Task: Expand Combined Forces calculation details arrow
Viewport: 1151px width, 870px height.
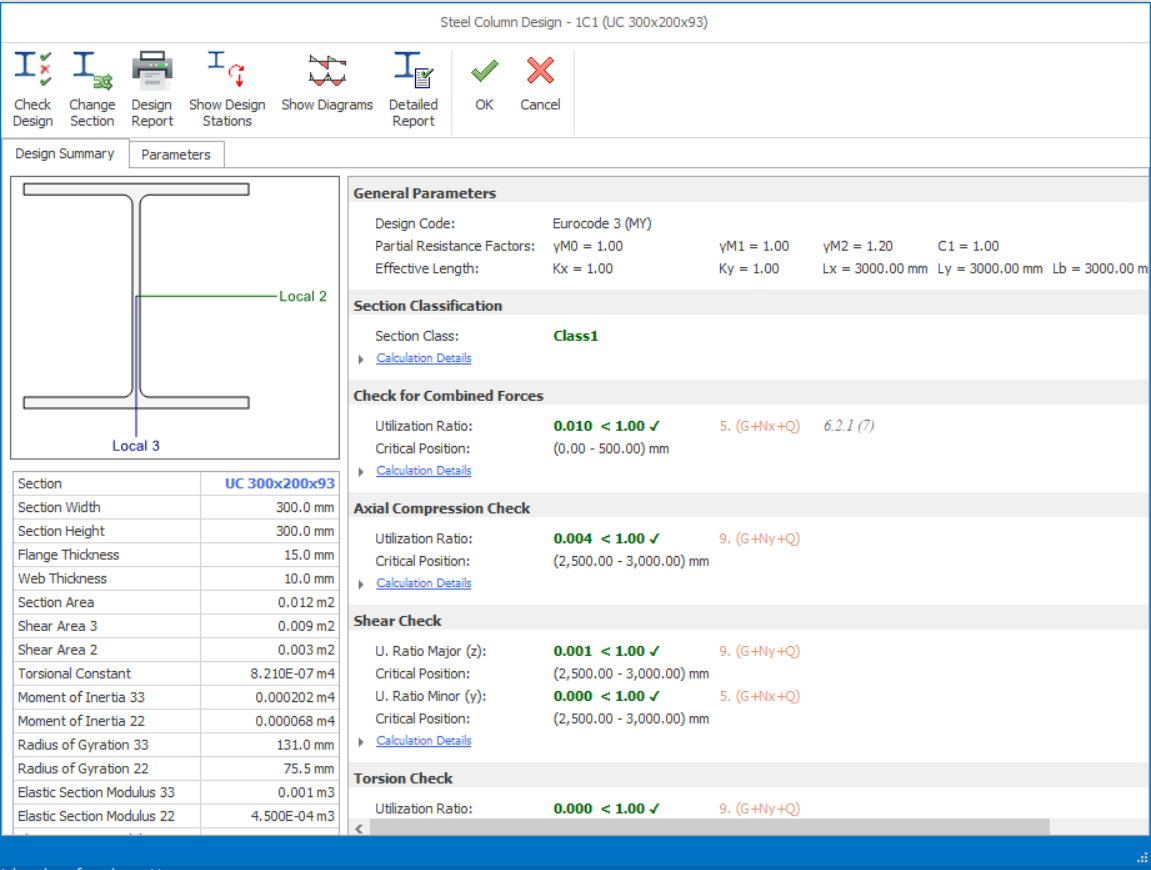Action: tap(362, 472)
